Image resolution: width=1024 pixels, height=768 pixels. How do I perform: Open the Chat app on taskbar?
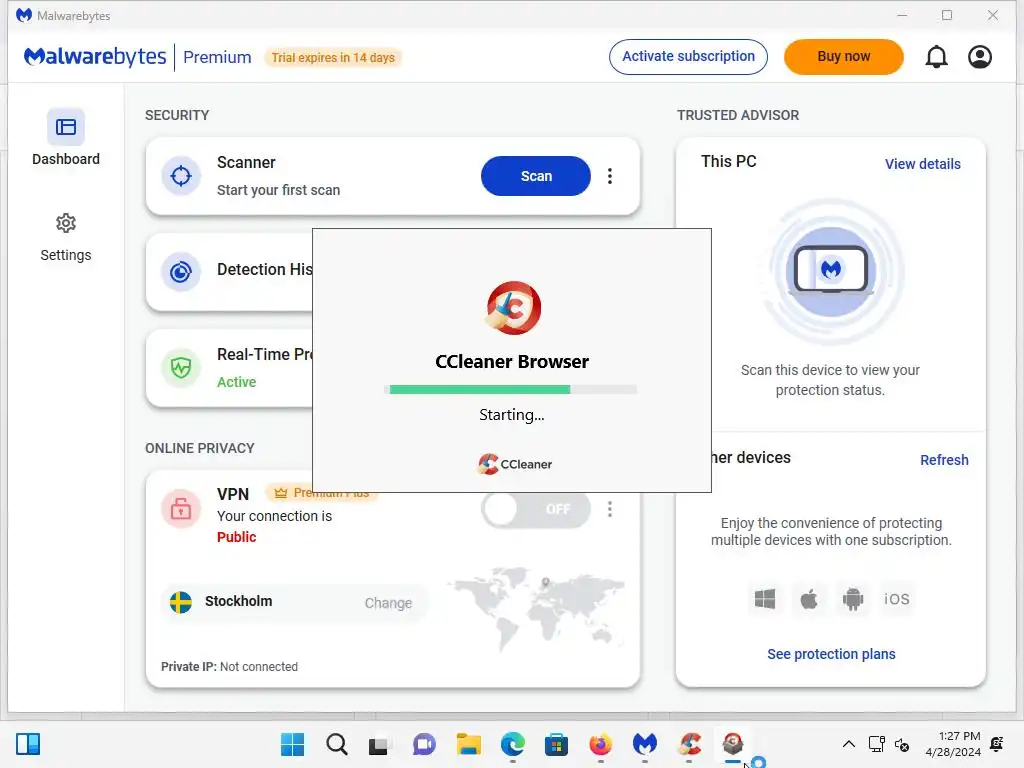[x=424, y=744]
